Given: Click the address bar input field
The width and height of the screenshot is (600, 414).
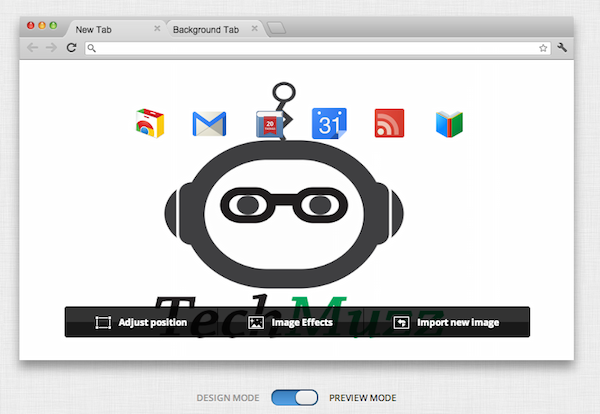Looking at the screenshot, I should coord(318,48).
